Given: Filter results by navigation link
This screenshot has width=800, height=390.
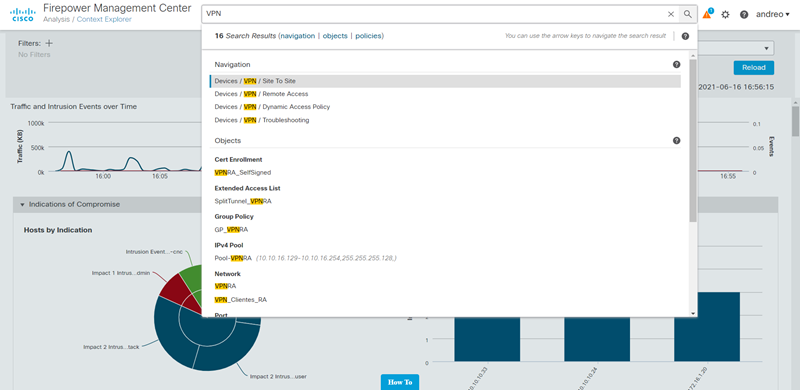Looking at the screenshot, I should 298,36.
